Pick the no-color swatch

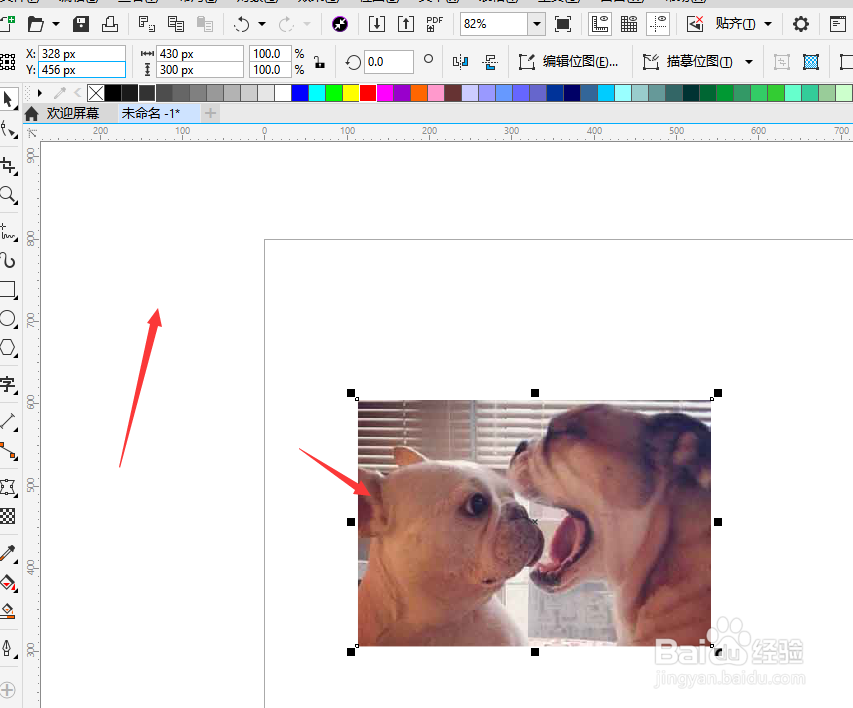tap(96, 93)
